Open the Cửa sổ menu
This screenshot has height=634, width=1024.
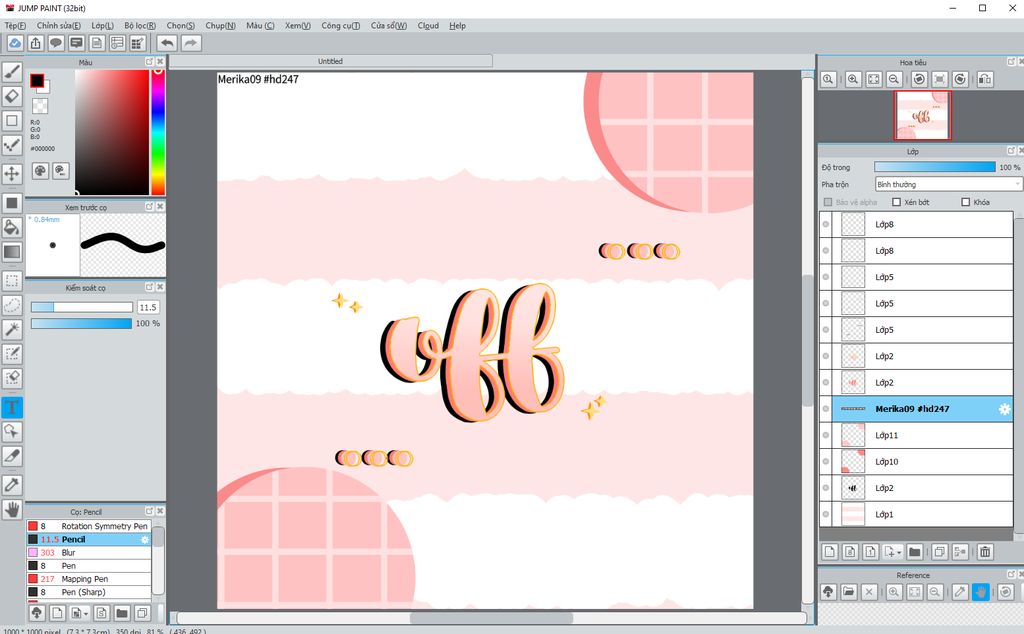(389, 25)
